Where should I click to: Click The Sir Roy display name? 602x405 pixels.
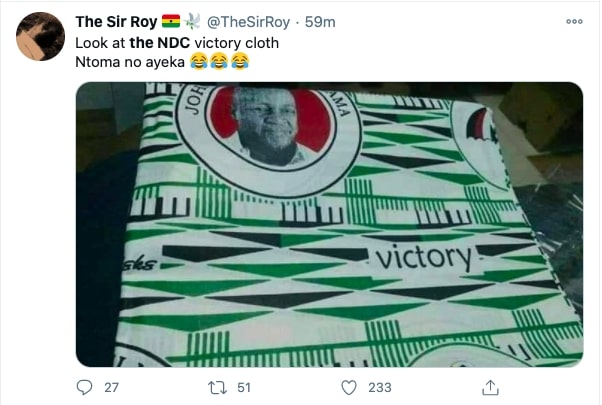pos(116,22)
